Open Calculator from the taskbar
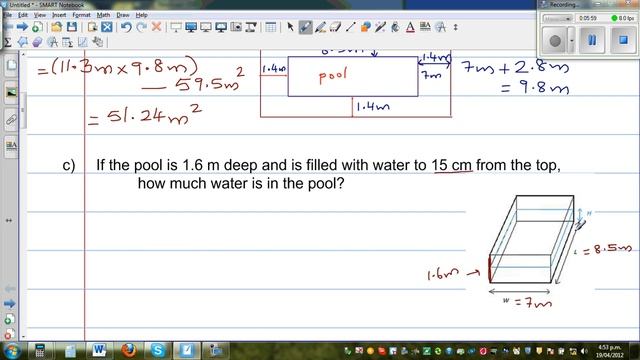The width and height of the screenshot is (640, 360). point(40,351)
